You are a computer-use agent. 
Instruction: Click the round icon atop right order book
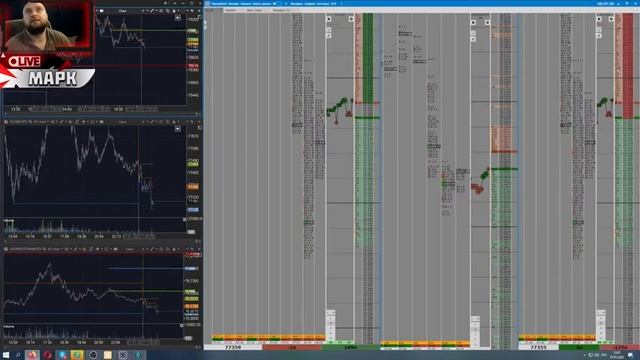click(611, 19)
